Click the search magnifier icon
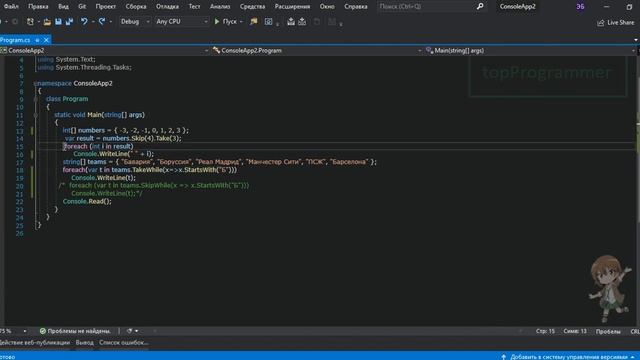 (480, 6)
